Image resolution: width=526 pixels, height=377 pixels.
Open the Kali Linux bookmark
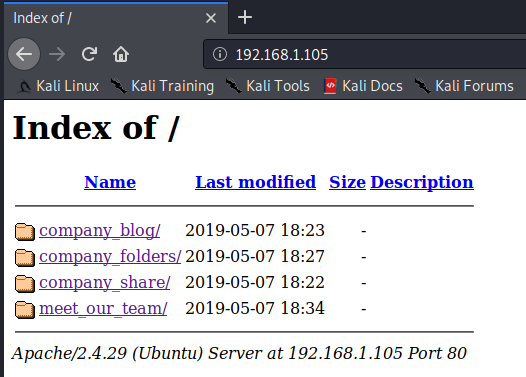(x=58, y=86)
